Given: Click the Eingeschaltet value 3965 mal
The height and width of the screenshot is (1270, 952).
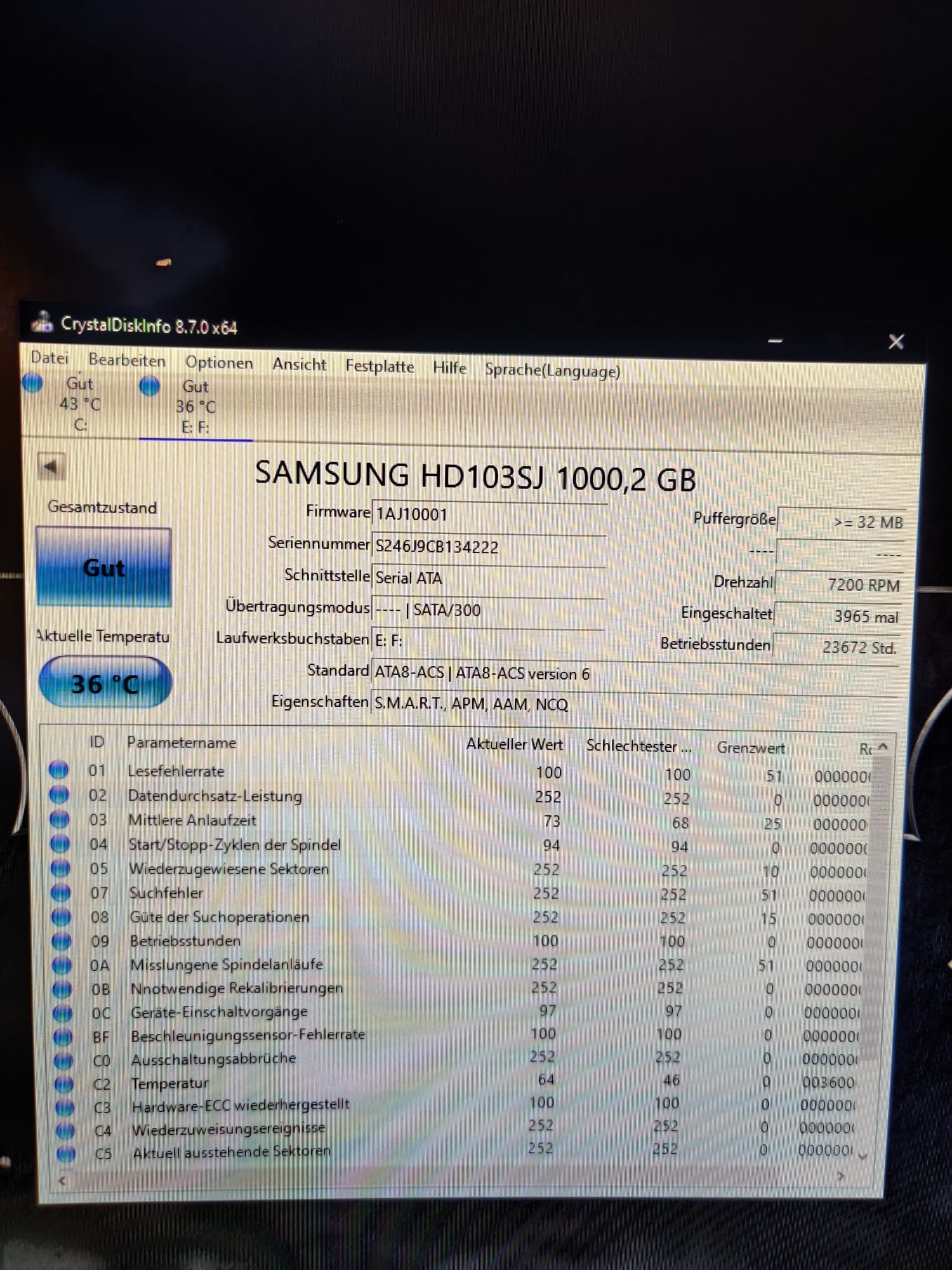Looking at the screenshot, I should coord(838,616).
